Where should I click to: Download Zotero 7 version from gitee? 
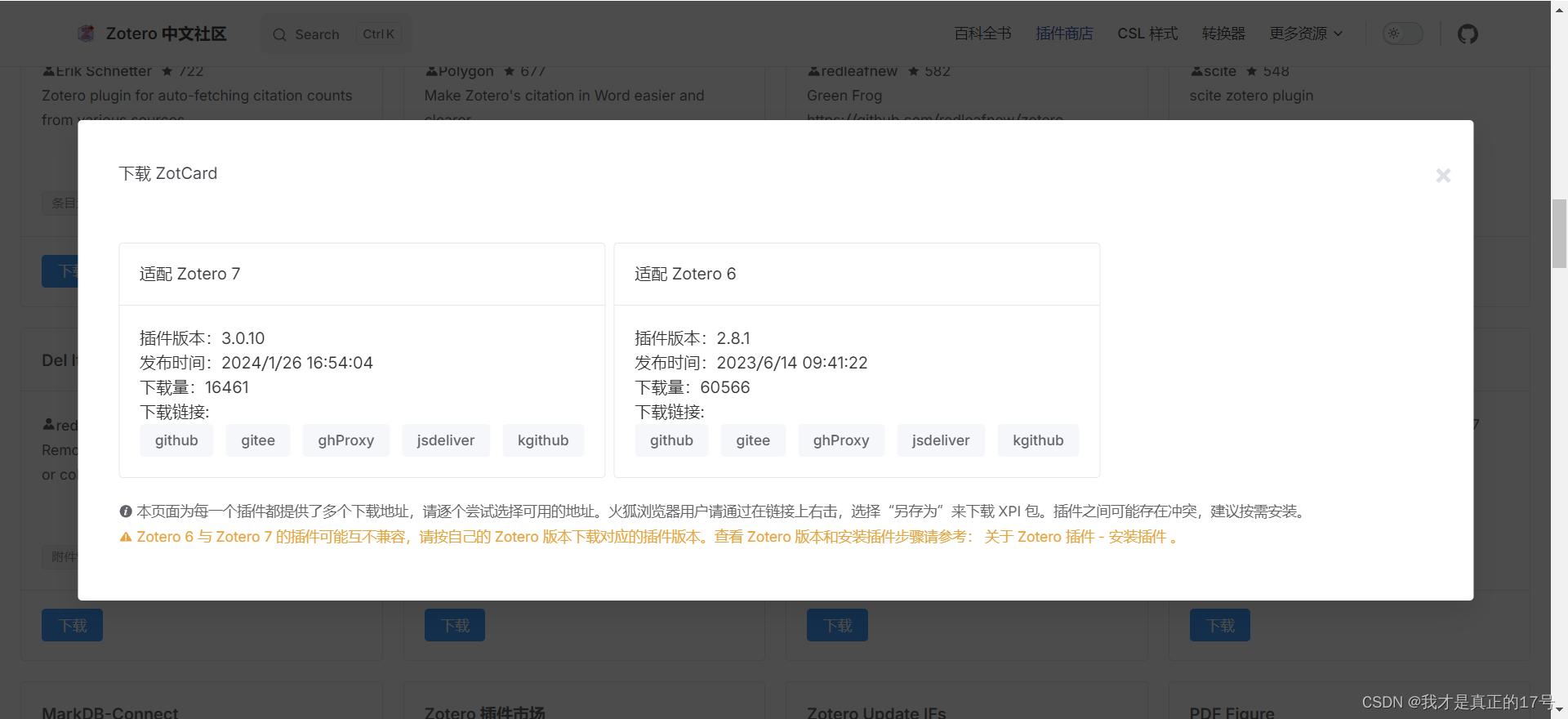click(x=258, y=440)
